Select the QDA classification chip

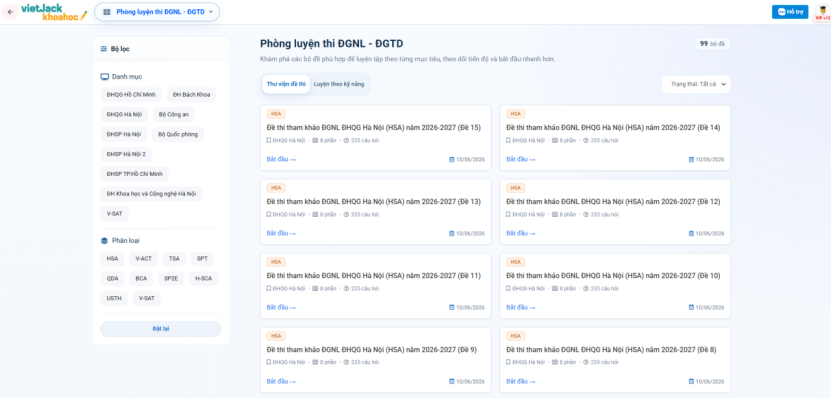(x=112, y=279)
